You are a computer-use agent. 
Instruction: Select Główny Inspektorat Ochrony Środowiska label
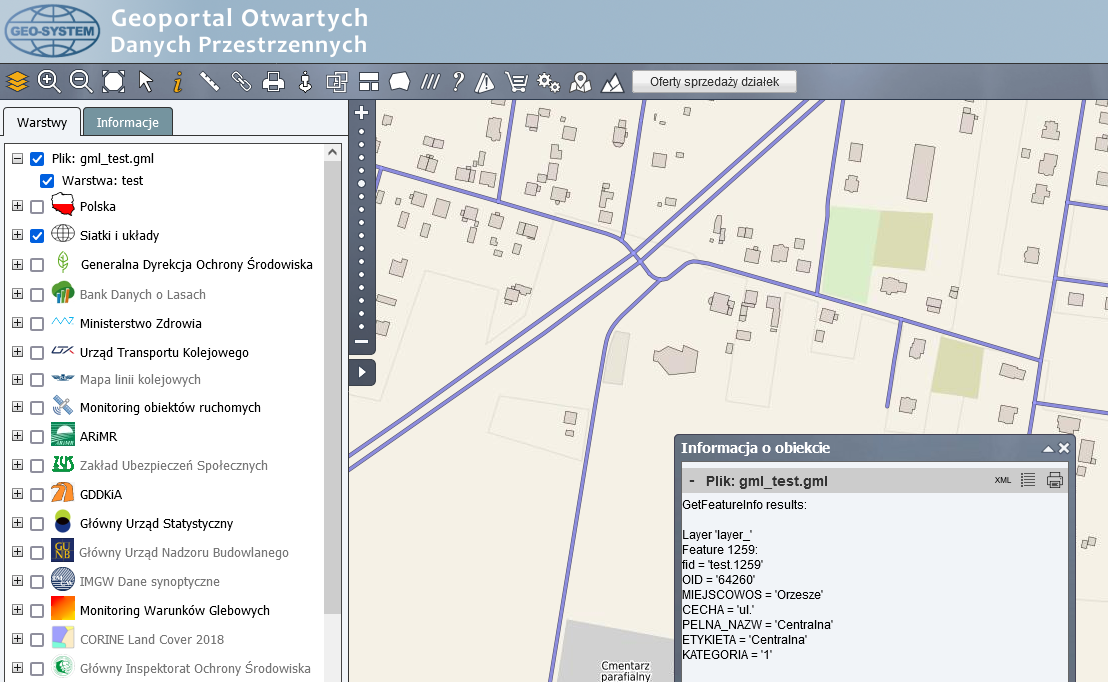click(x=195, y=669)
